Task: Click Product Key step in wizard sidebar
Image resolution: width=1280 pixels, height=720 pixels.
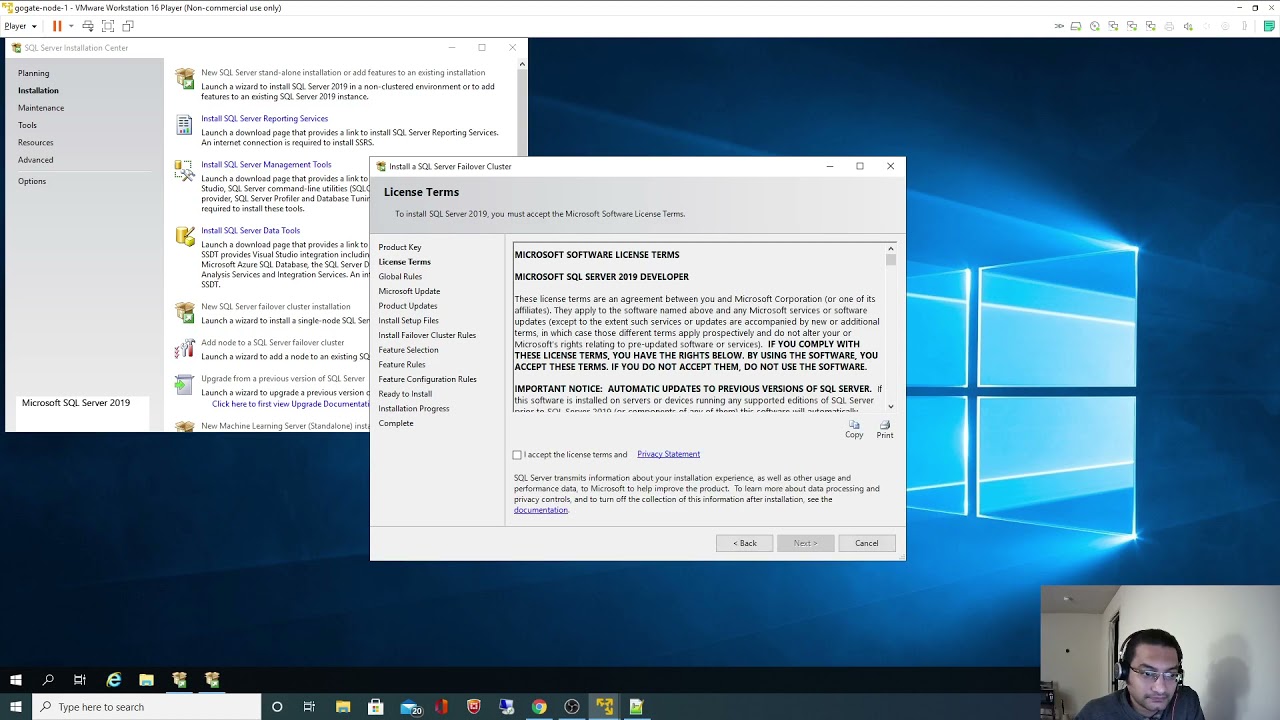Action: 400,247
